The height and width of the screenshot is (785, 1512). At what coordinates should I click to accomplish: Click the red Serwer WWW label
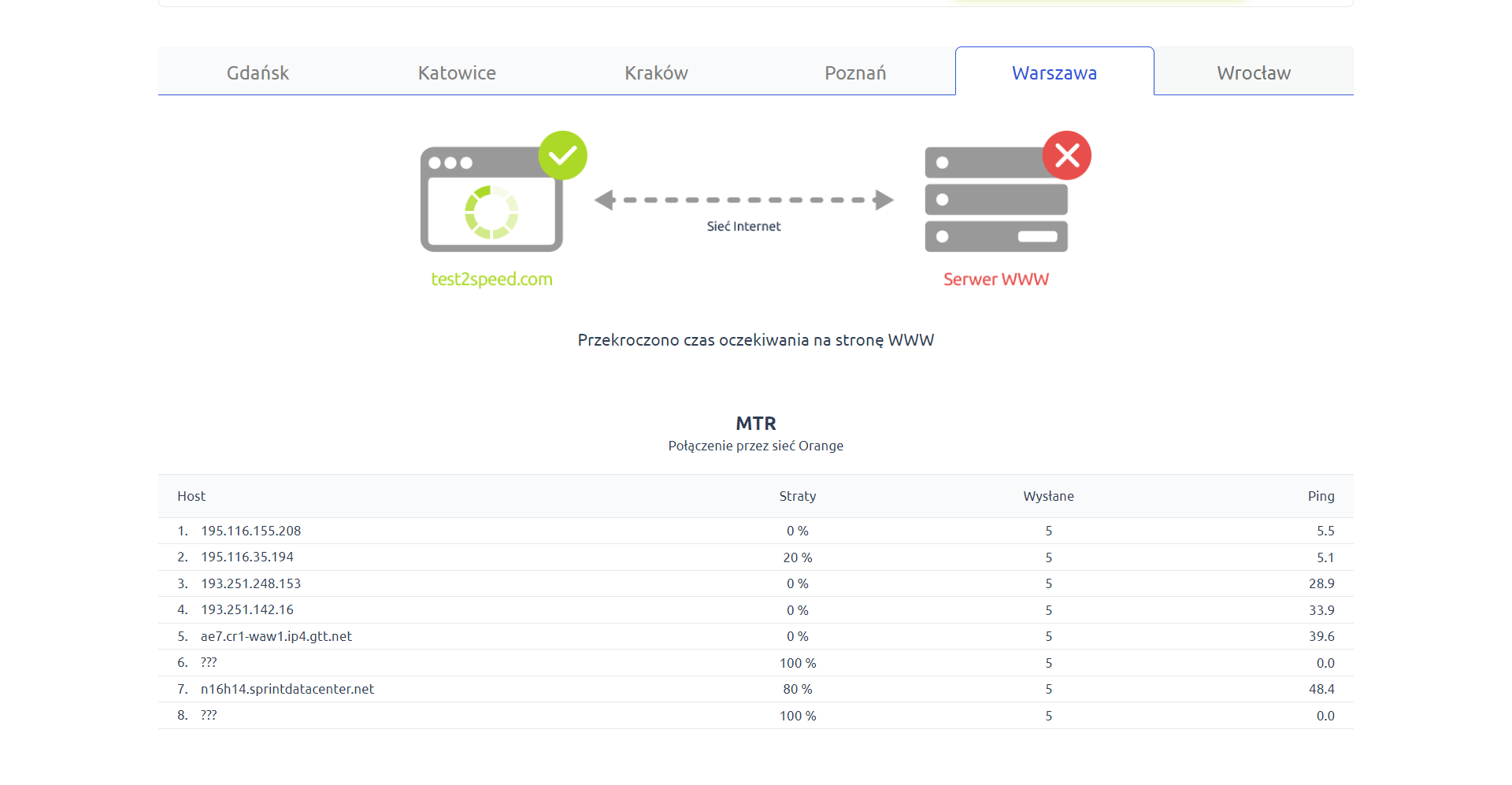coord(995,280)
